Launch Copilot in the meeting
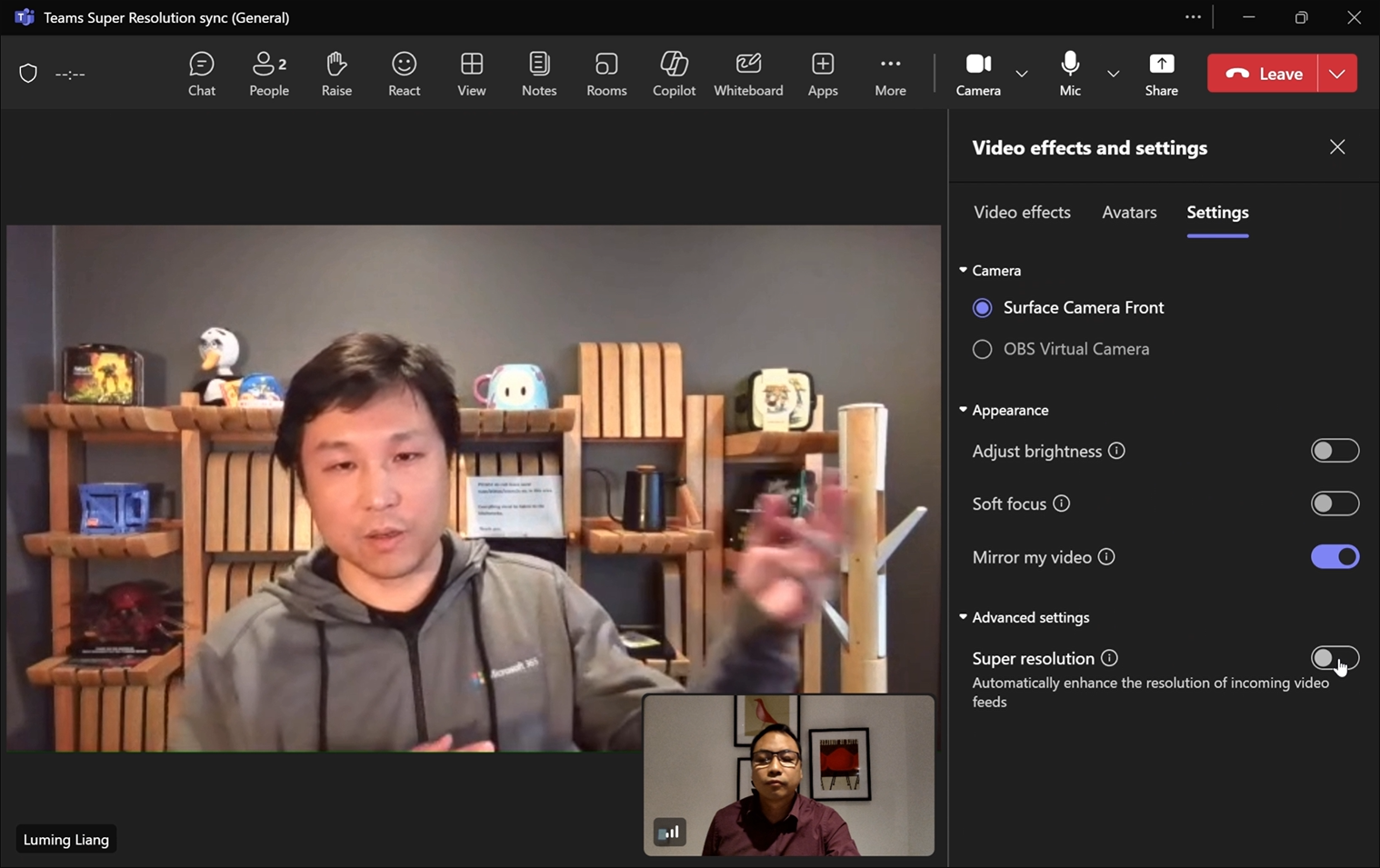Viewport: 1380px width, 868px height. [674, 74]
